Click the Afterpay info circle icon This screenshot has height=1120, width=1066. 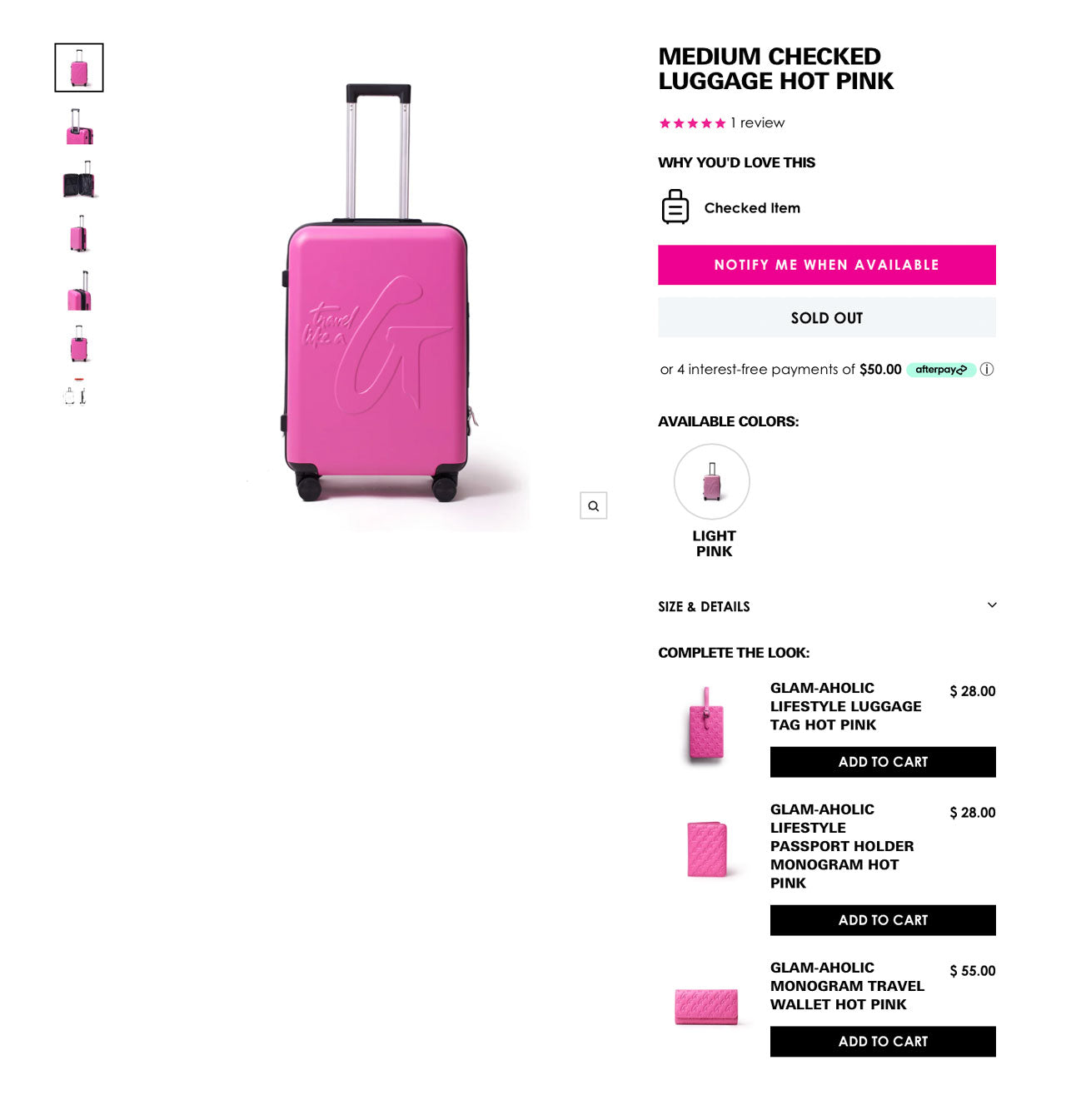click(987, 369)
